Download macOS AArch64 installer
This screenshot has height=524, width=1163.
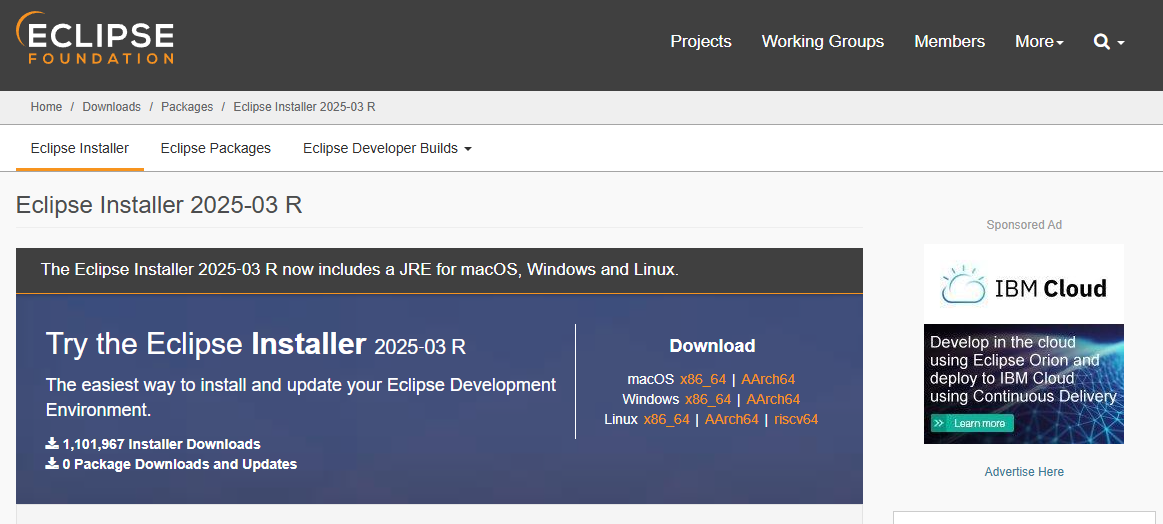768,379
